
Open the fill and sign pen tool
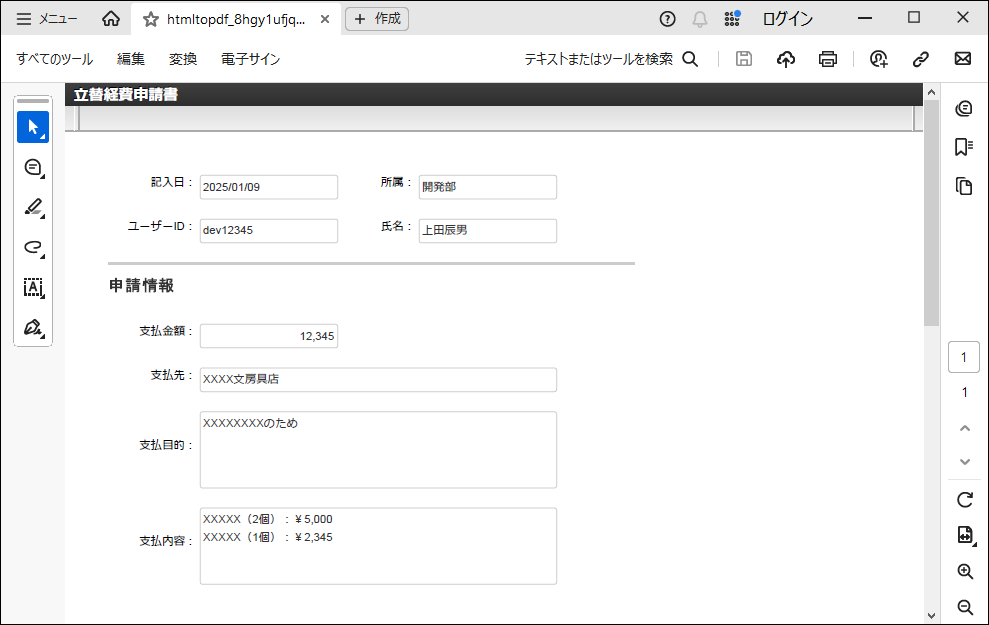(33, 328)
